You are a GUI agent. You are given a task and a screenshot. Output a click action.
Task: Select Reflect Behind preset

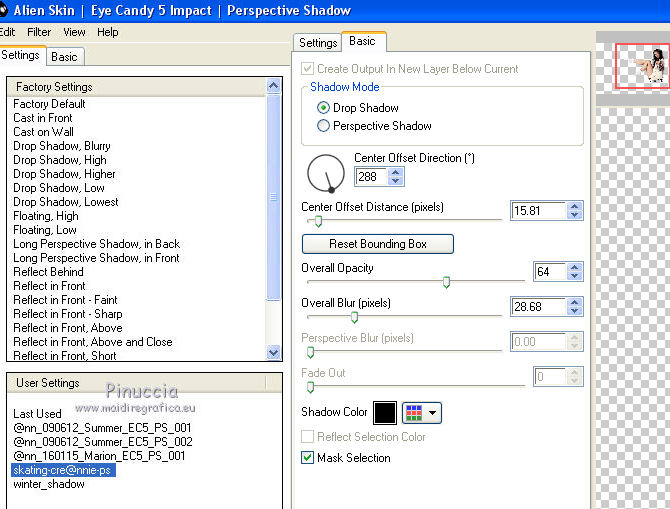coord(48,272)
